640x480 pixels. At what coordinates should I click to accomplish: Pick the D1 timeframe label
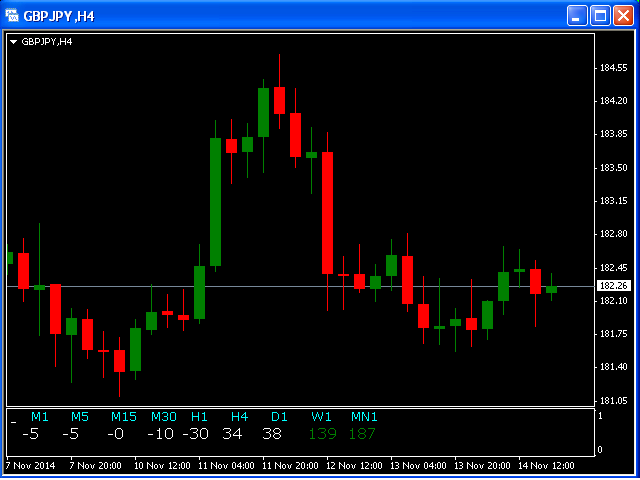[279, 416]
